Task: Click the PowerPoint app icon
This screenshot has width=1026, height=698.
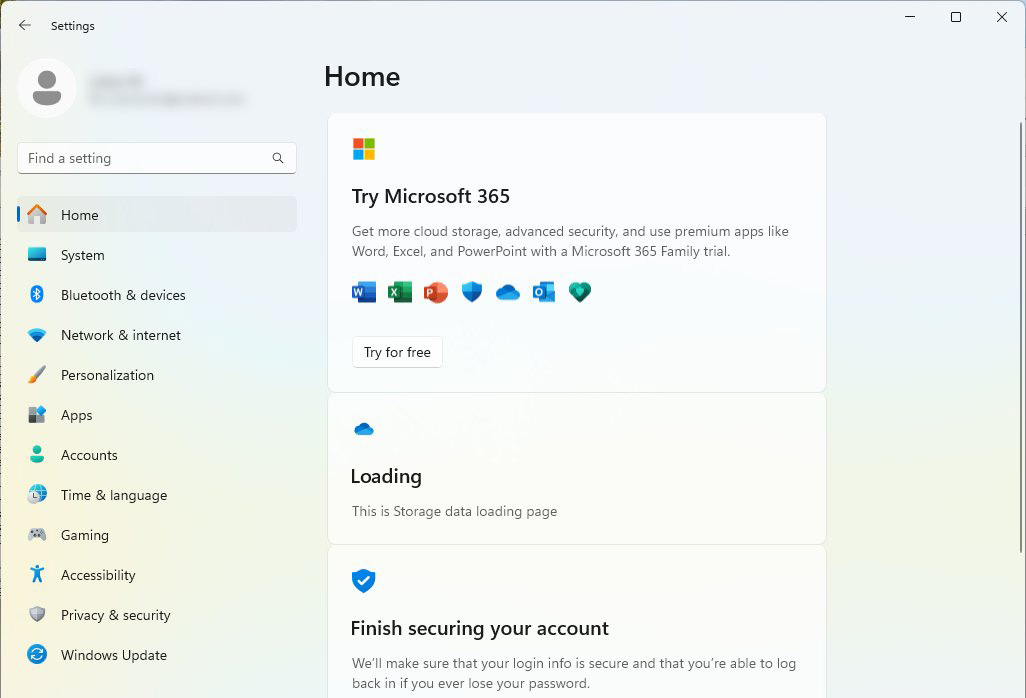Action: point(436,292)
